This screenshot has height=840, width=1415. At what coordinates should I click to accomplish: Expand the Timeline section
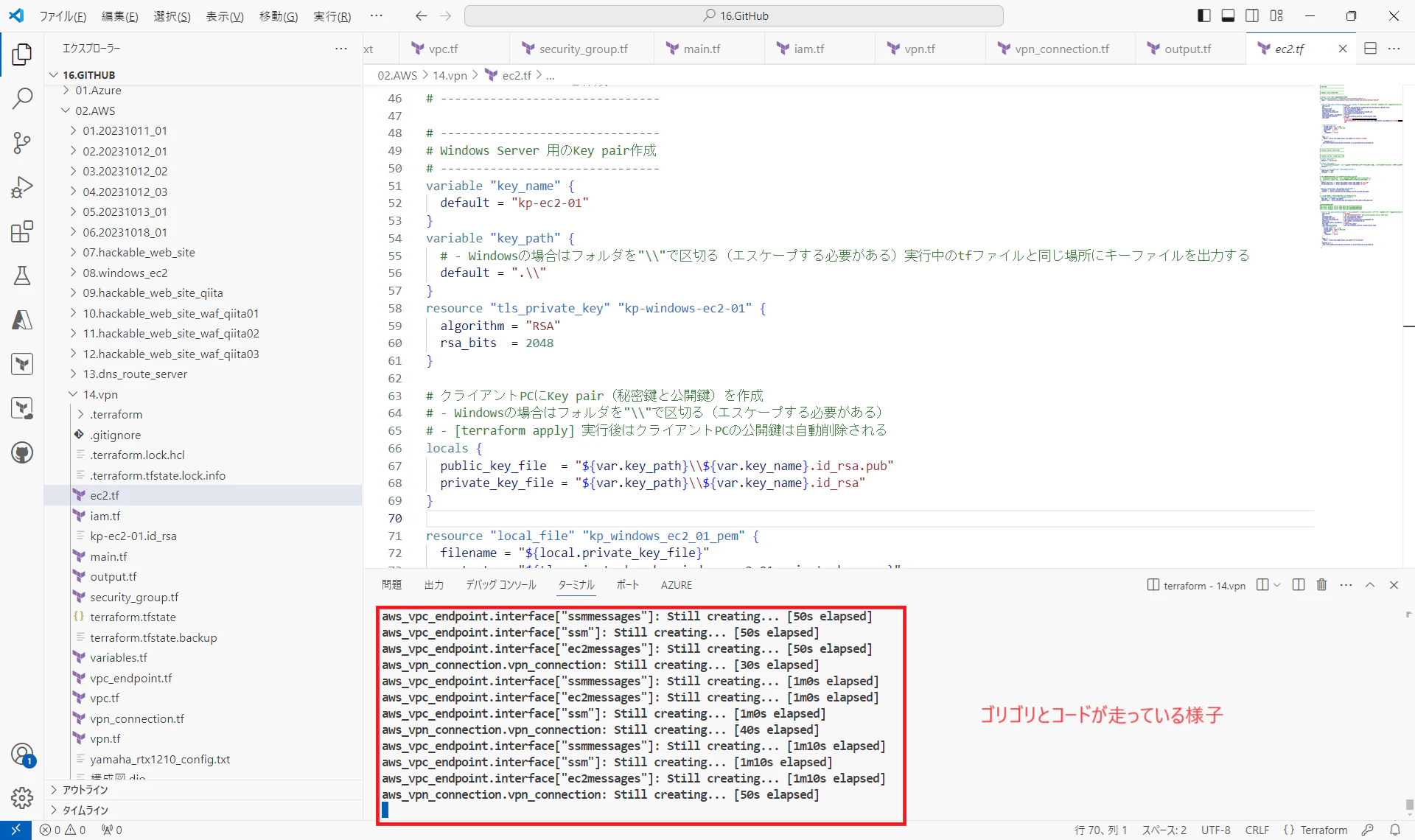tap(203, 810)
